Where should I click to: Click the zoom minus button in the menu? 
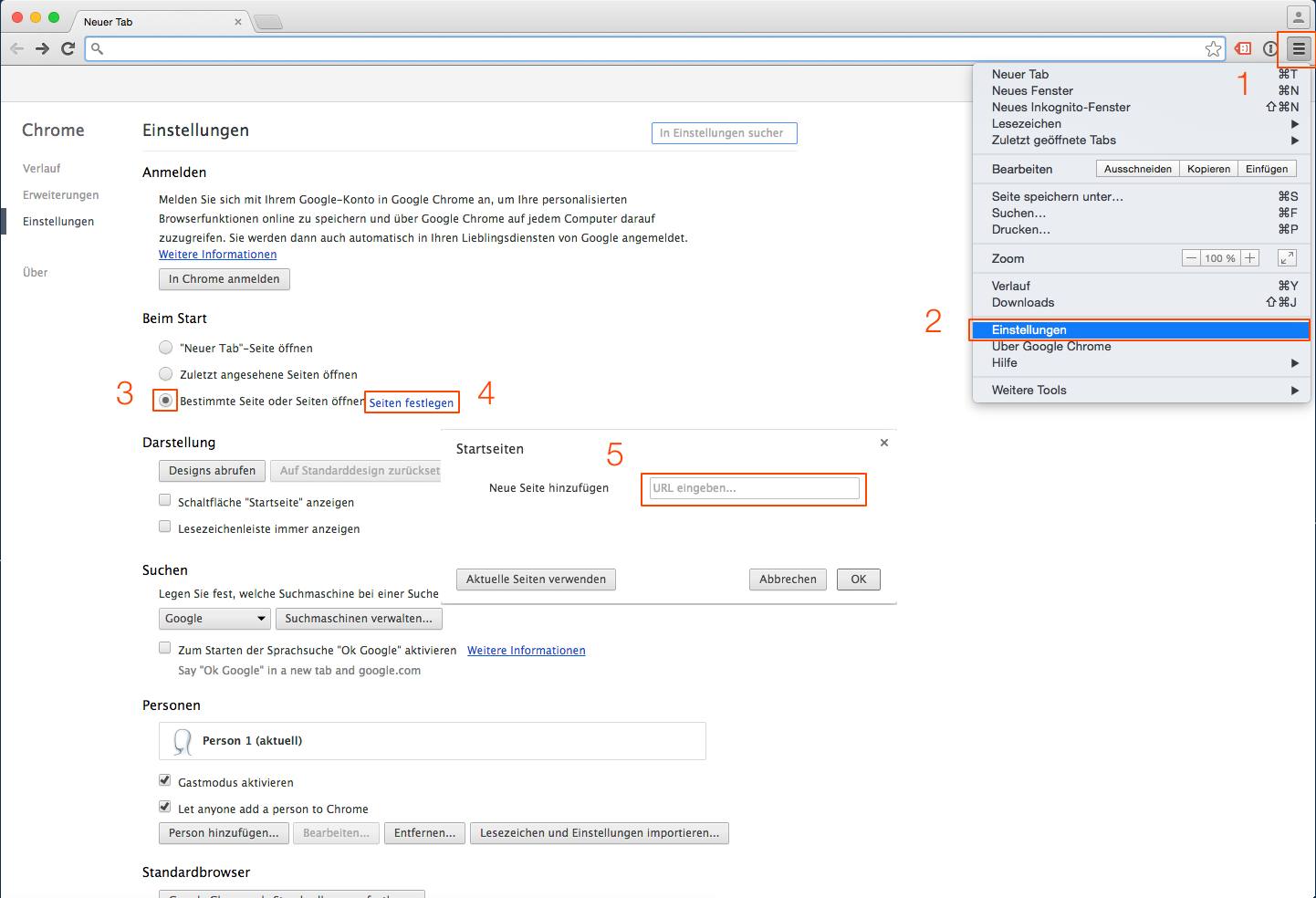[x=1191, y=258]
